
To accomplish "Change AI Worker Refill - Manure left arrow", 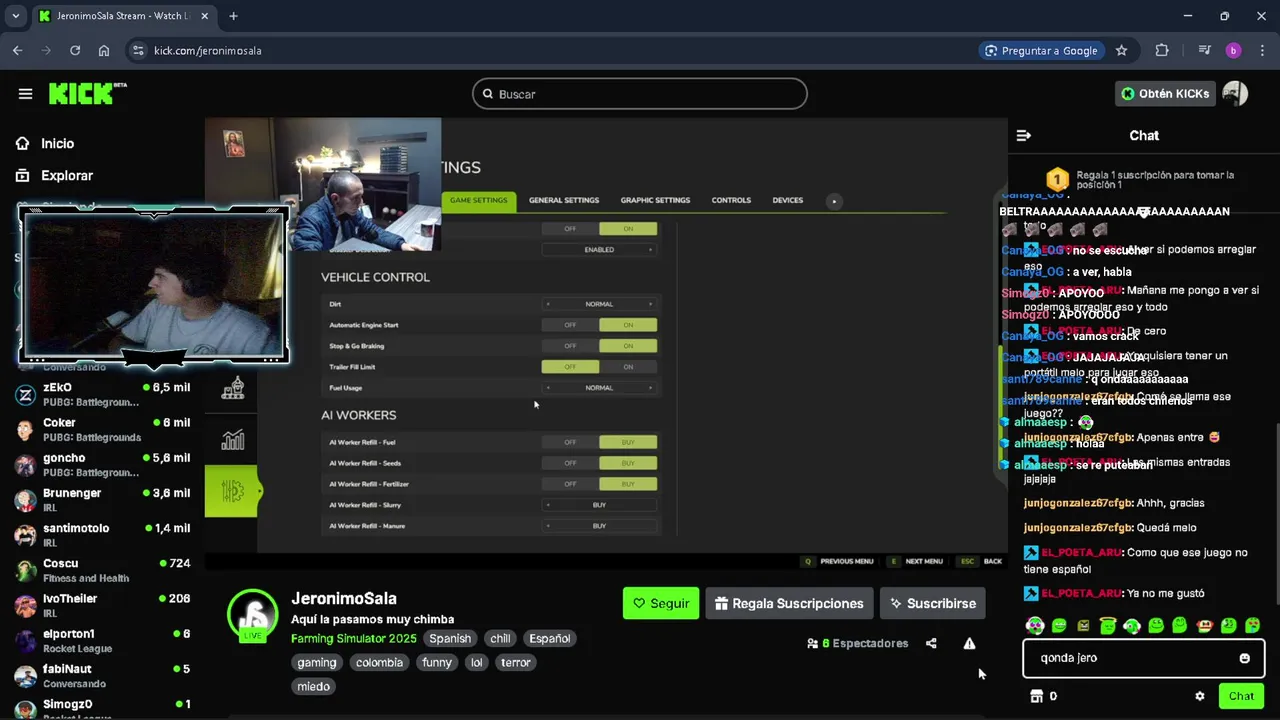I will click(548, 526).
